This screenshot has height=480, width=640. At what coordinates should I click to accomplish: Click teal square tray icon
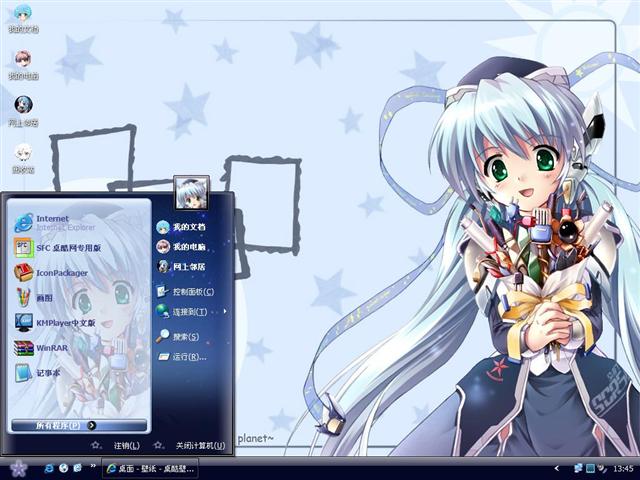click(590, 468)
